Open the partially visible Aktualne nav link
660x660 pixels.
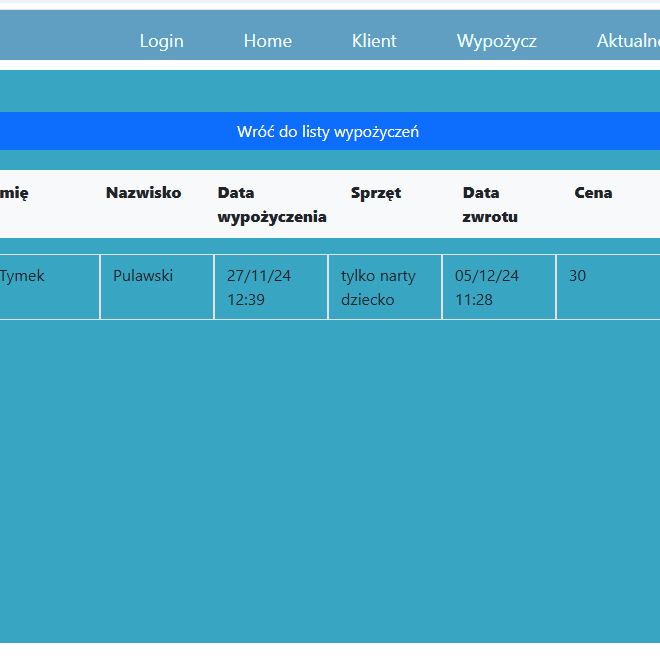pyautogui.click(x=627, y=41)
